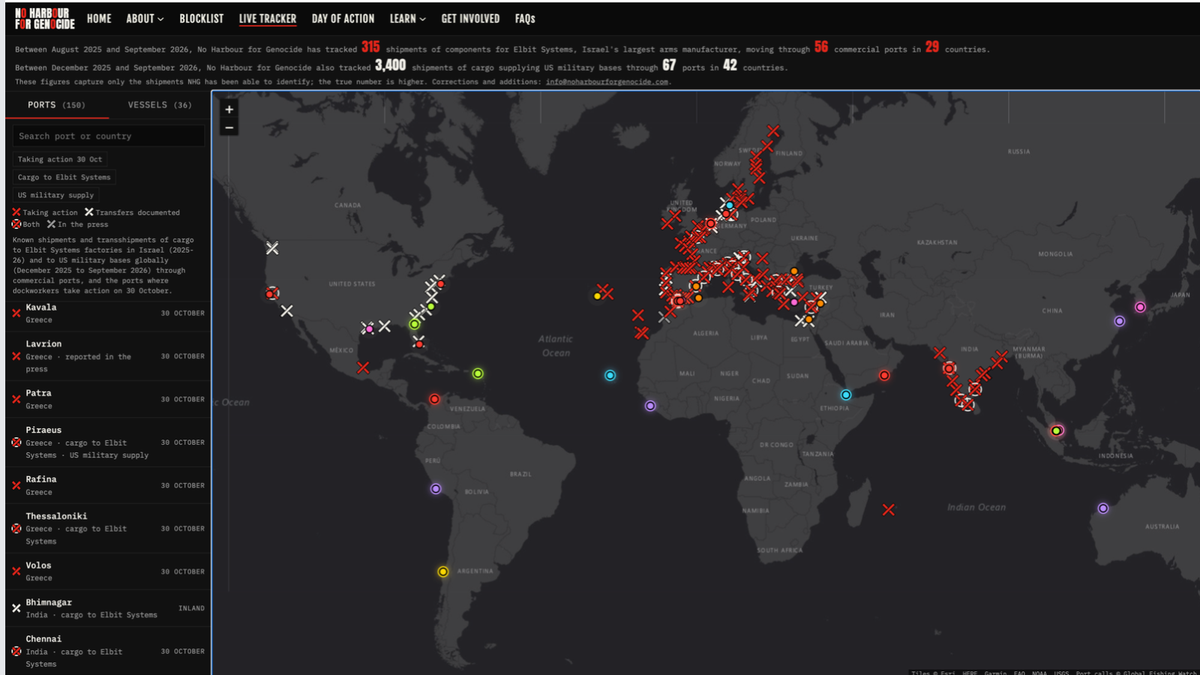Toggle the Cargo to Elbit Systems filter
The height and width of the screenshot is (675, 1200).
click(x=64, y=177)
